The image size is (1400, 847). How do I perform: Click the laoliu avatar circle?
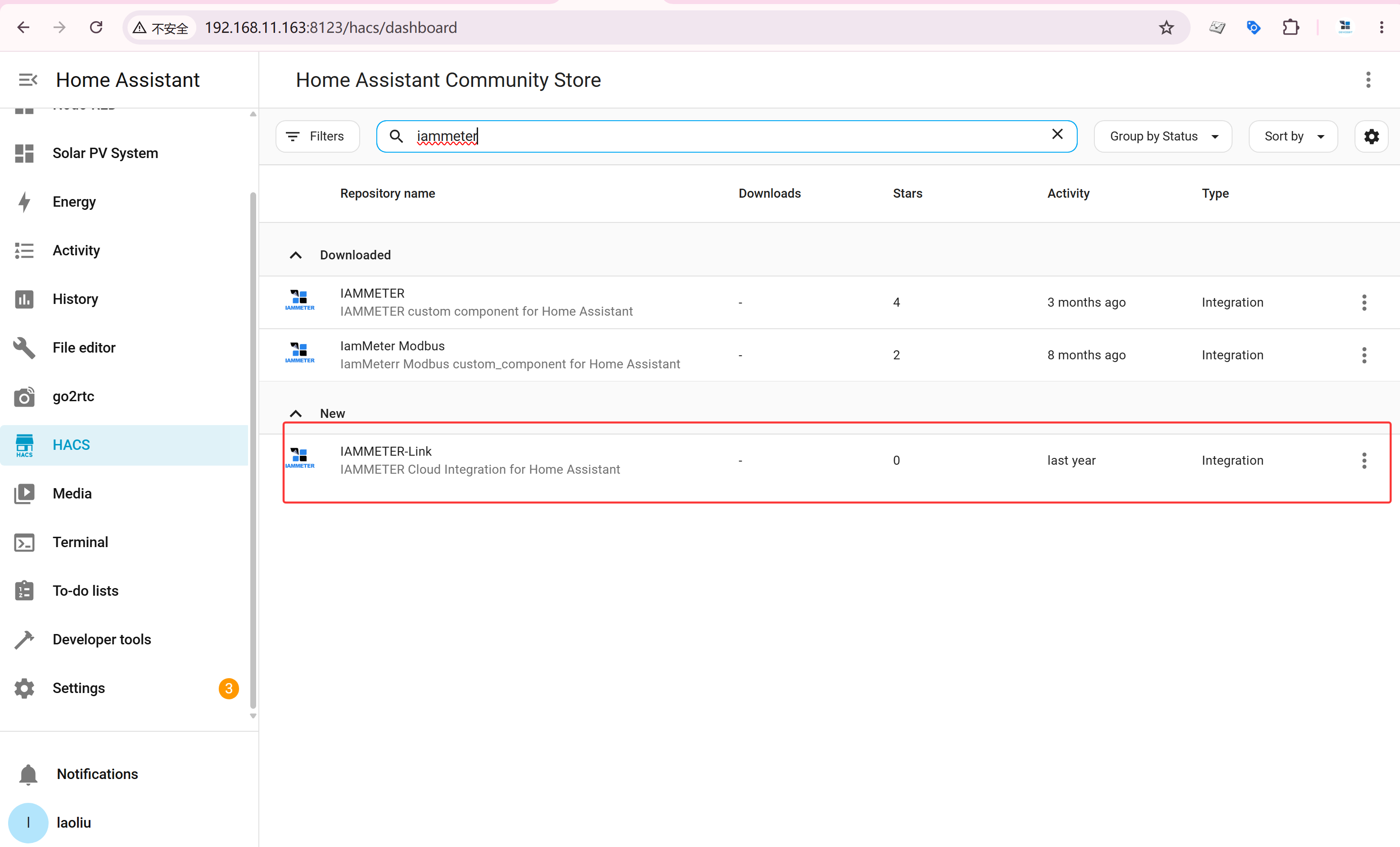pyautogui.click(x=28, y=823)
